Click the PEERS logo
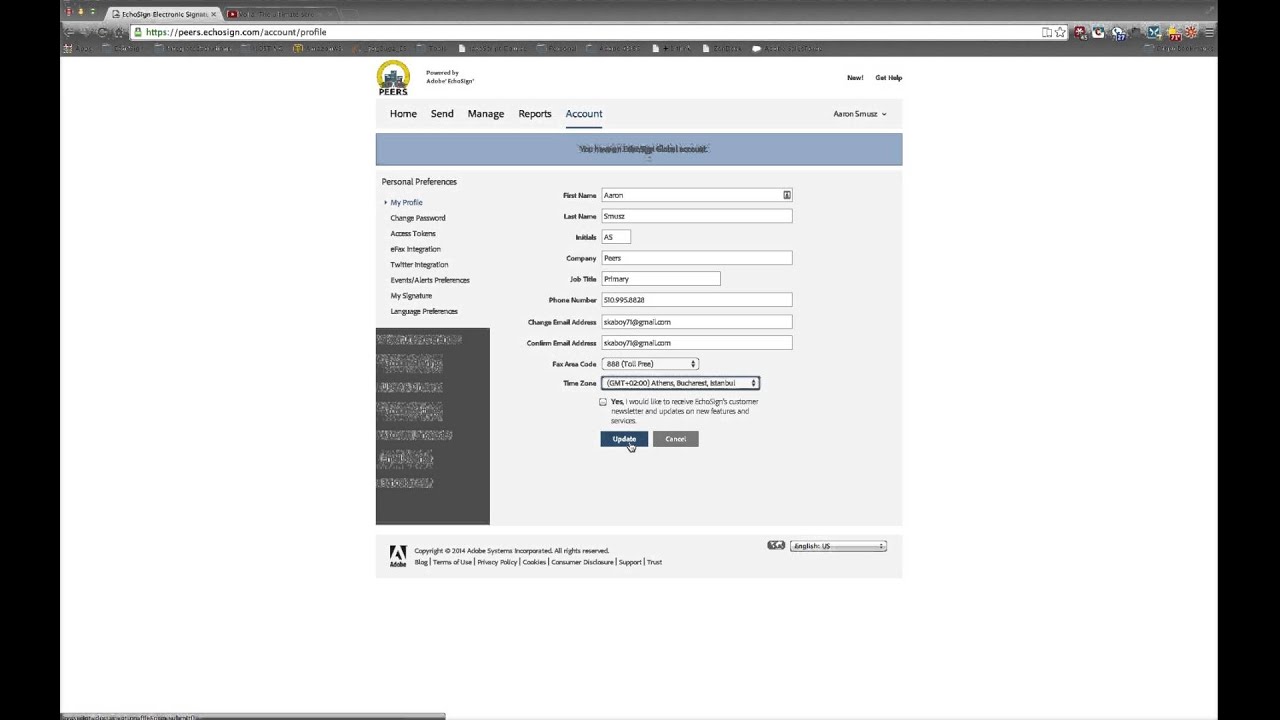Viewport: 1280px width, 720px height. pyautogui.click(x=393, y=78)
